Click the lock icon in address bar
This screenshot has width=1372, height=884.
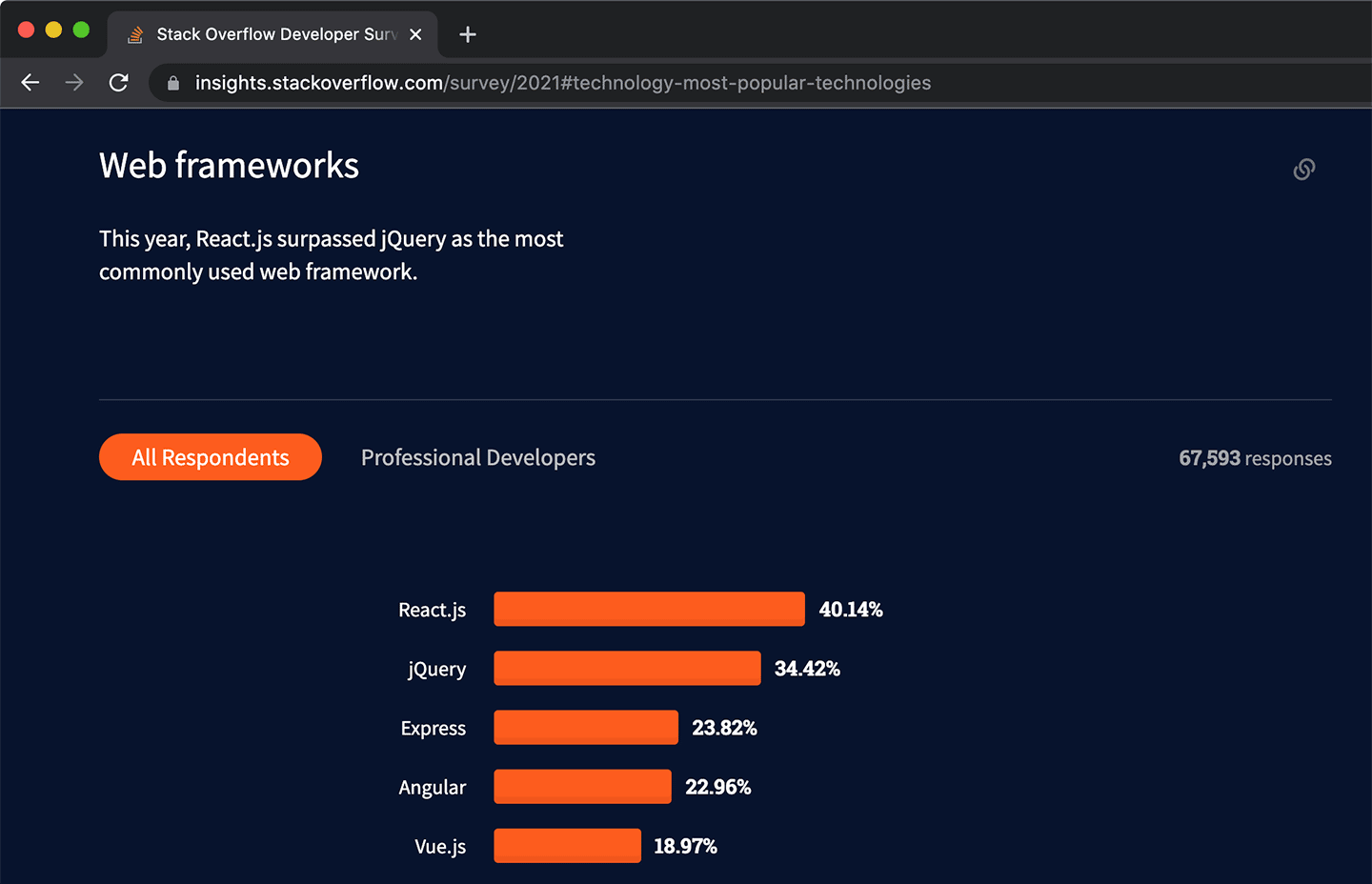[173, 83]
